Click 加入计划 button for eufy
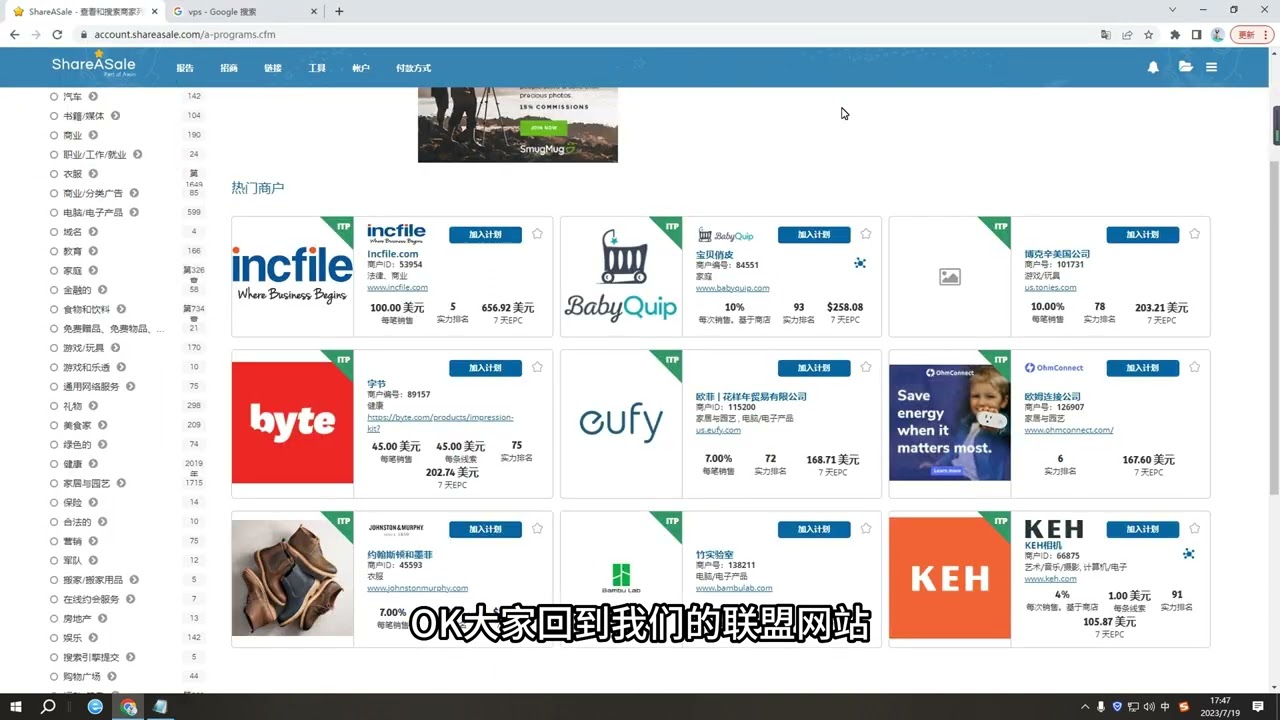The image size is (1280, 720). click(814, 368)
